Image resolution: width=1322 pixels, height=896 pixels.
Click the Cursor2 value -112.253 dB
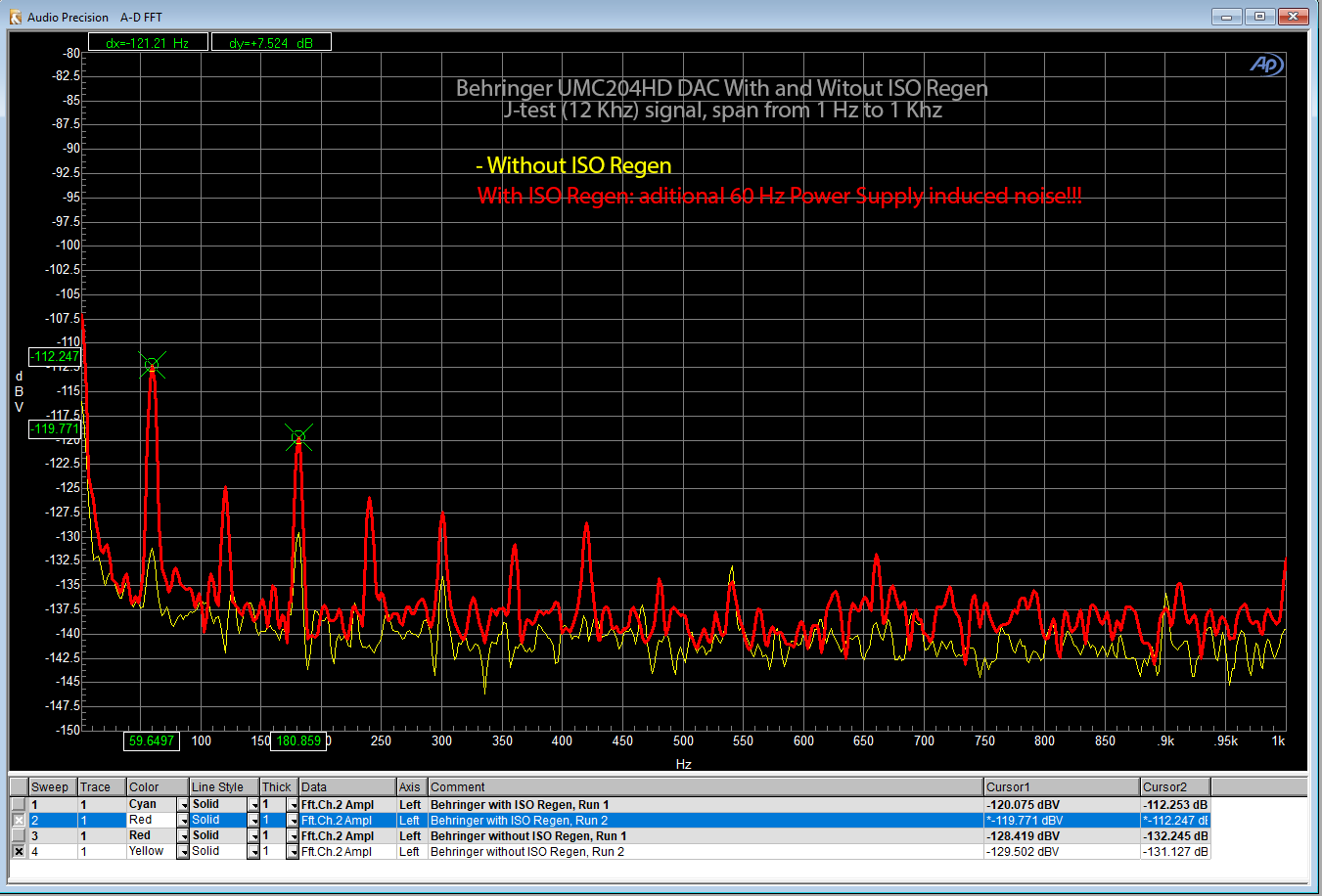(x=1175, y=805)
